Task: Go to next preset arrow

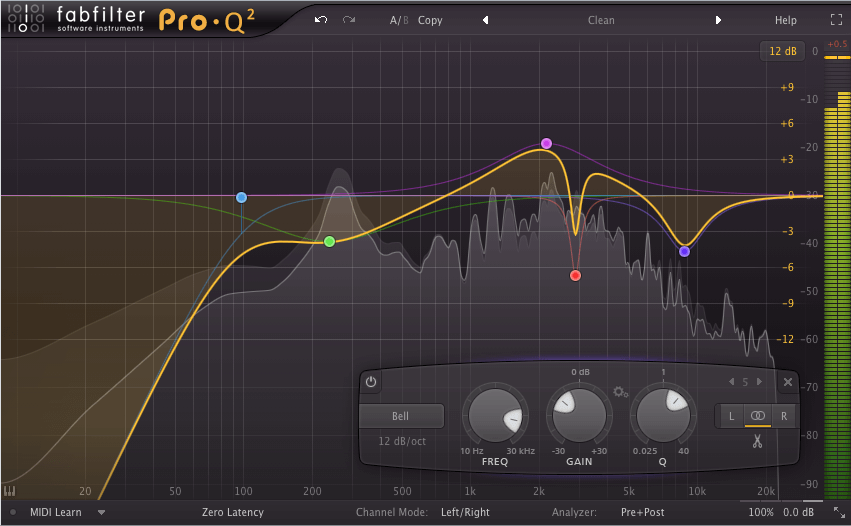Action: pyautogui.click(x=718, y=20)
